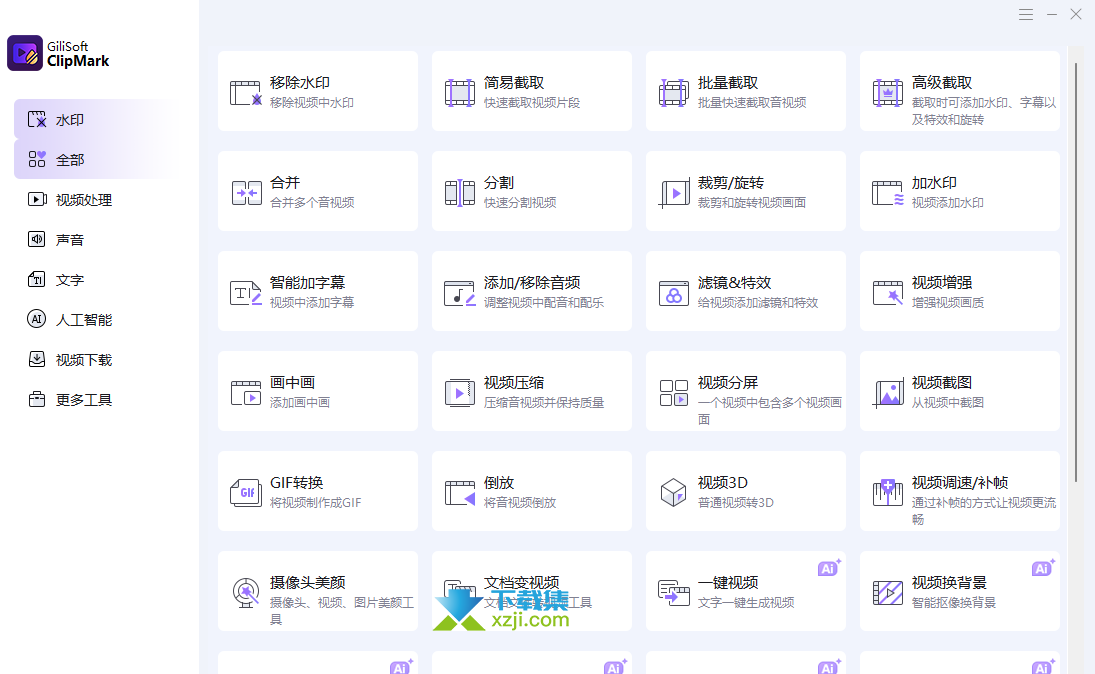Click the 增强视频画质 description text
This screenshot has width=1095, height=674.
(x=947, y=302)
